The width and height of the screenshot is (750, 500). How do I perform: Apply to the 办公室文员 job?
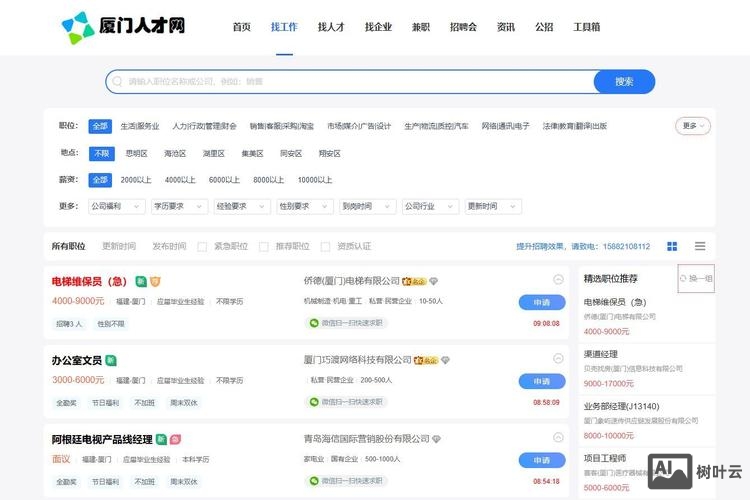coord(542,381)
